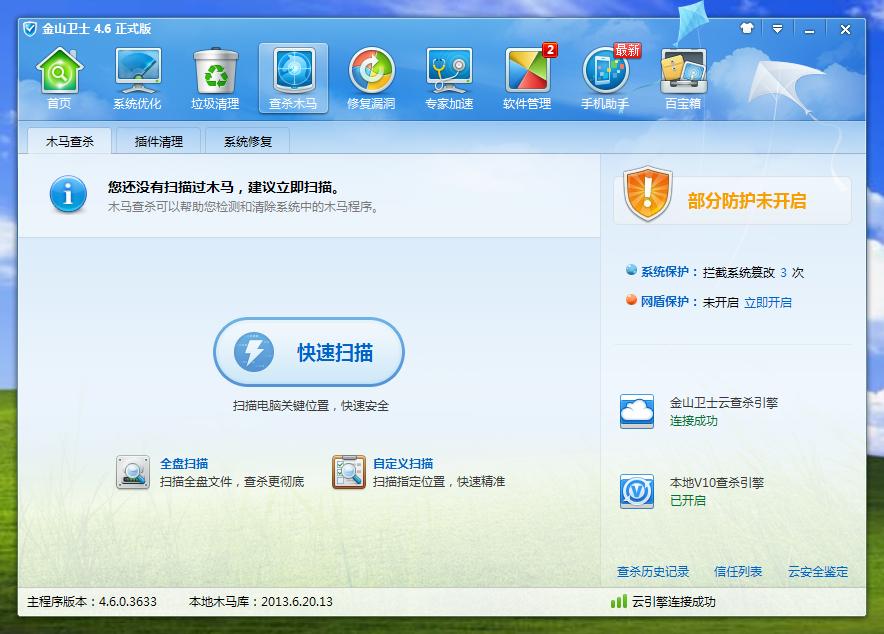This screenshot has width=884, height=634.
Task: Open 专家加速 expert acceleration
Action: (x=449, y=78)
